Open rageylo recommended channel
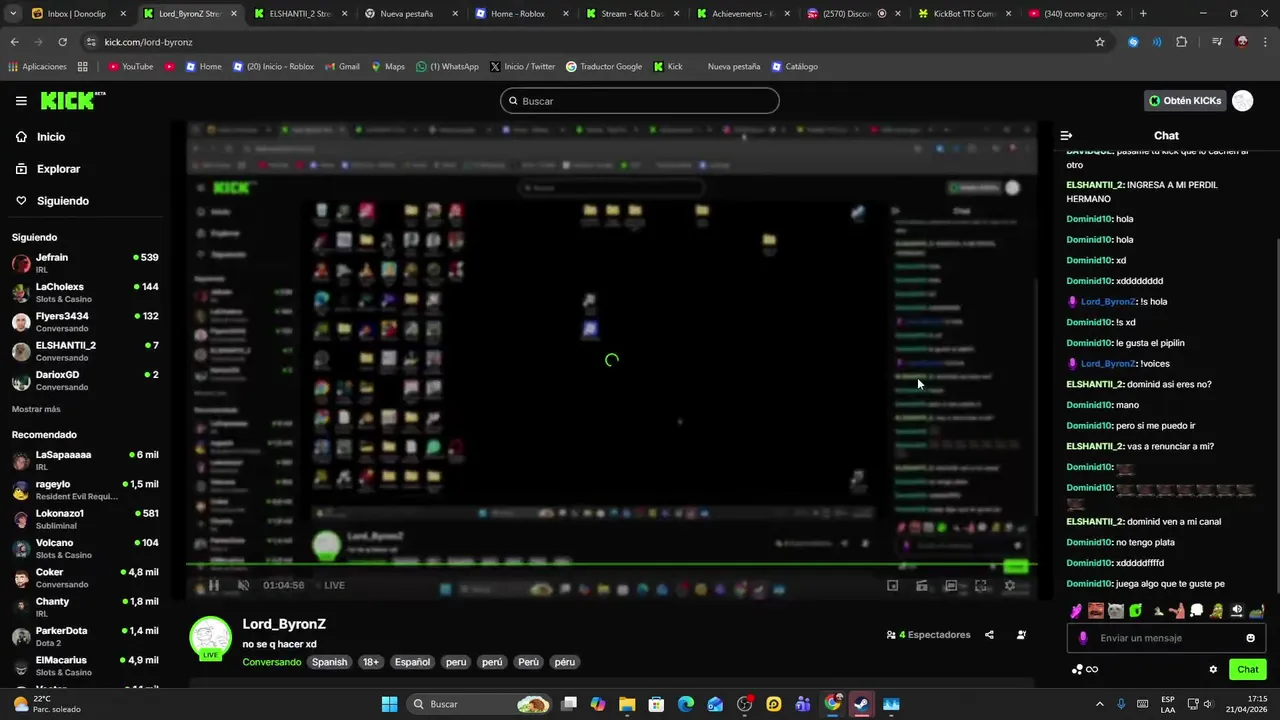 pyautogui.click(x=85, y=490)
